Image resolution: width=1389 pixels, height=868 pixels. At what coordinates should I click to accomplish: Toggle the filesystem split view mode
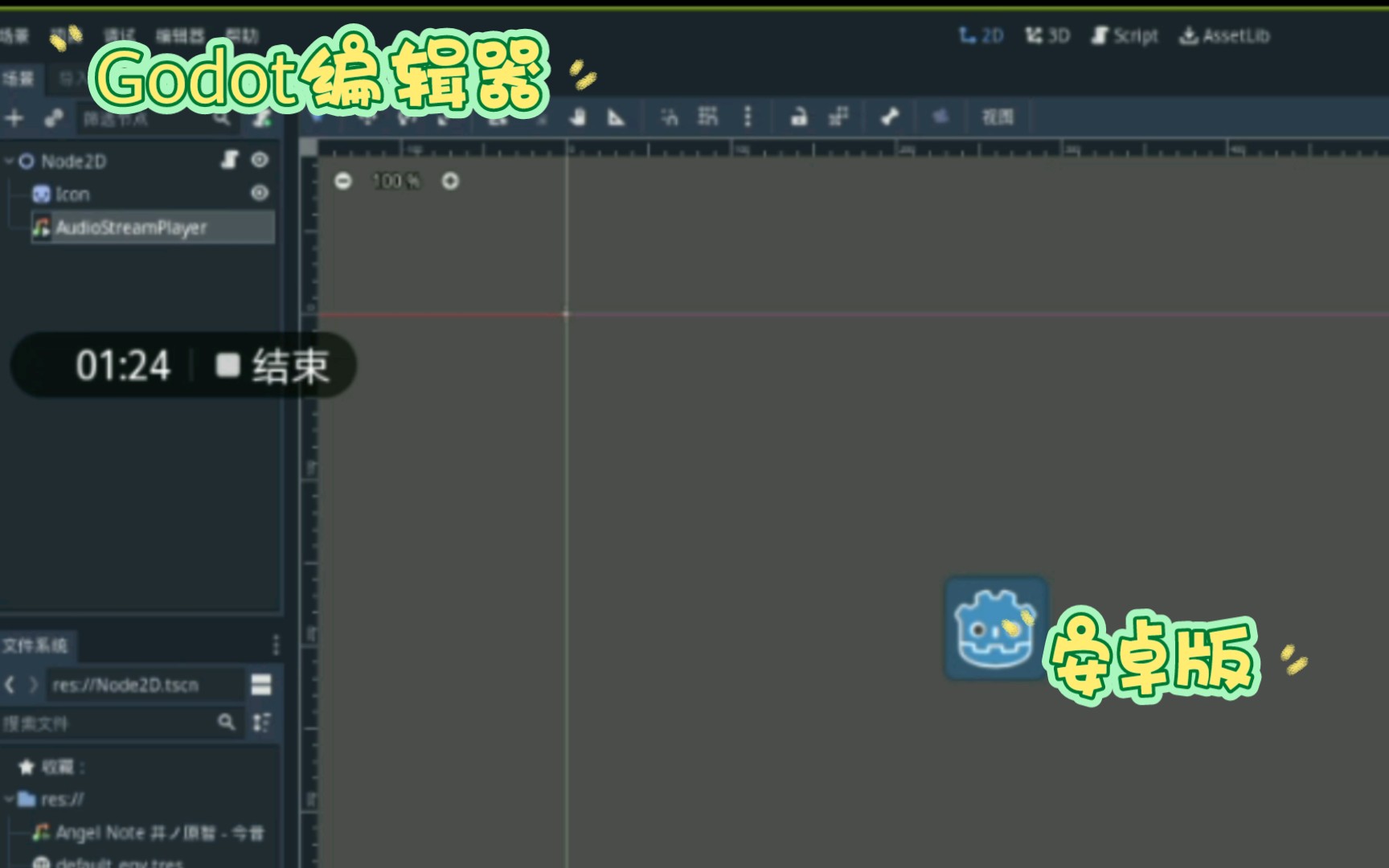261,685
